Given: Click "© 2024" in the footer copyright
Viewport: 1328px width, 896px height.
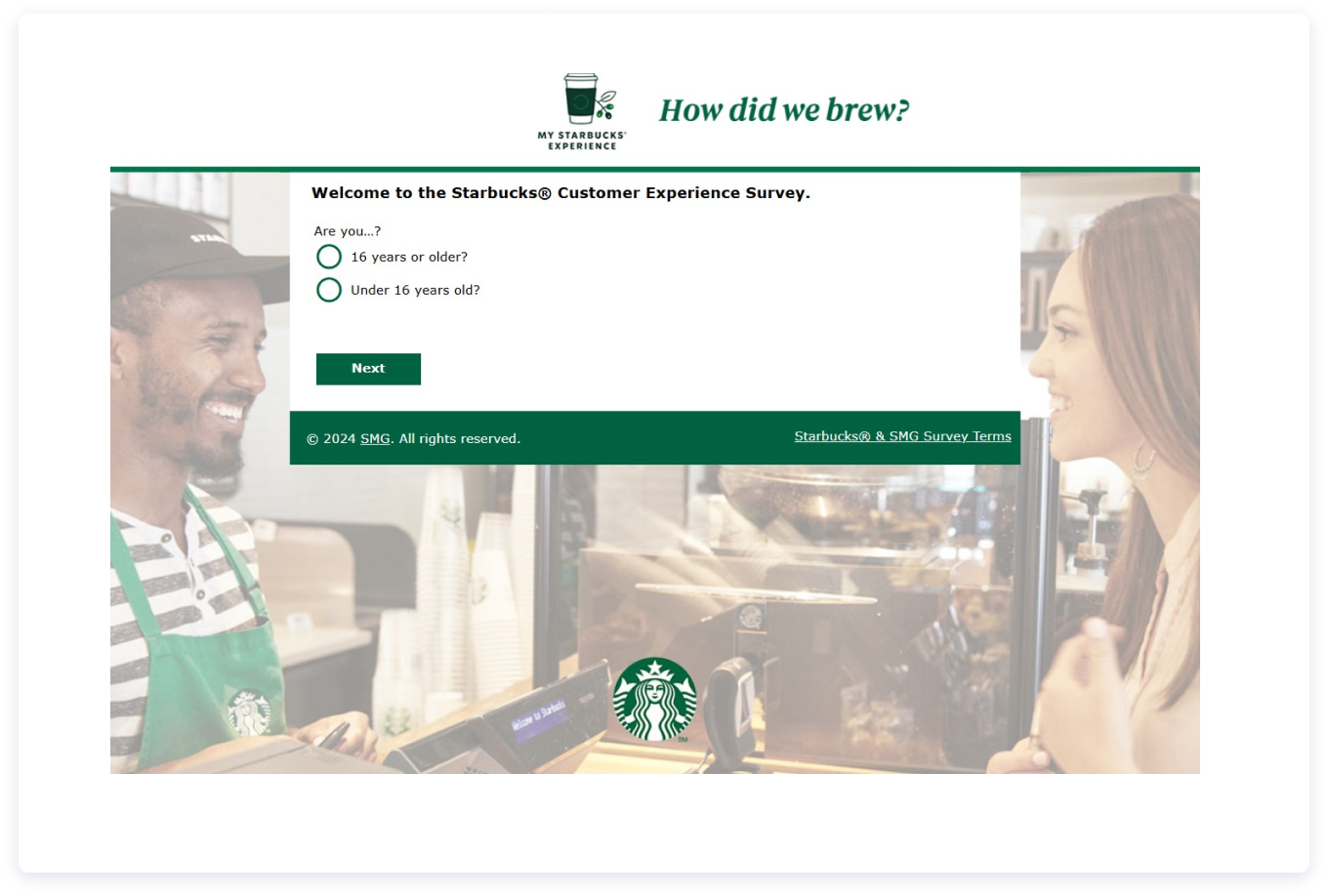Looking at the screenshot, I should (x=331, y=439).
